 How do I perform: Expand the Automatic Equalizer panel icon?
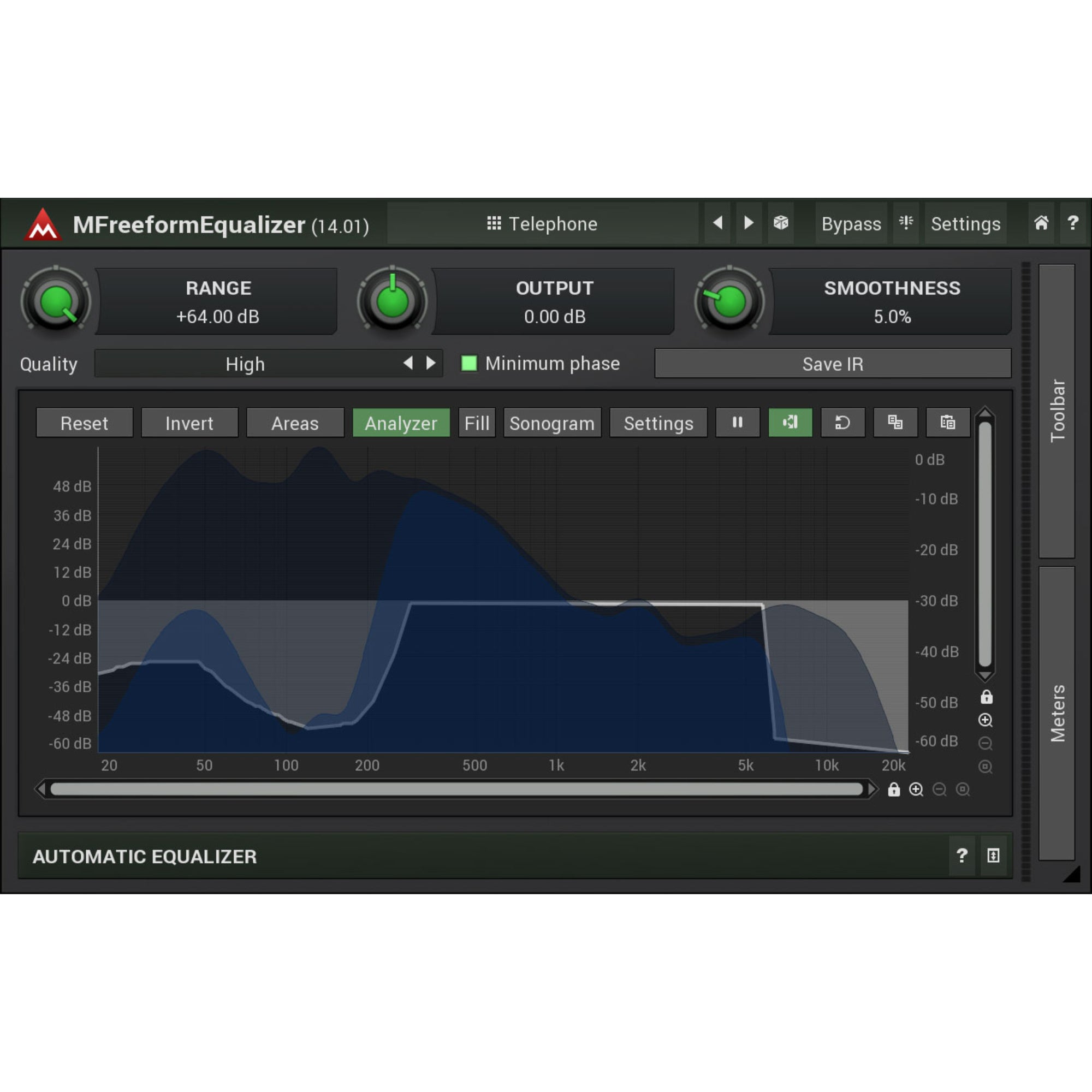pos(993,856)
